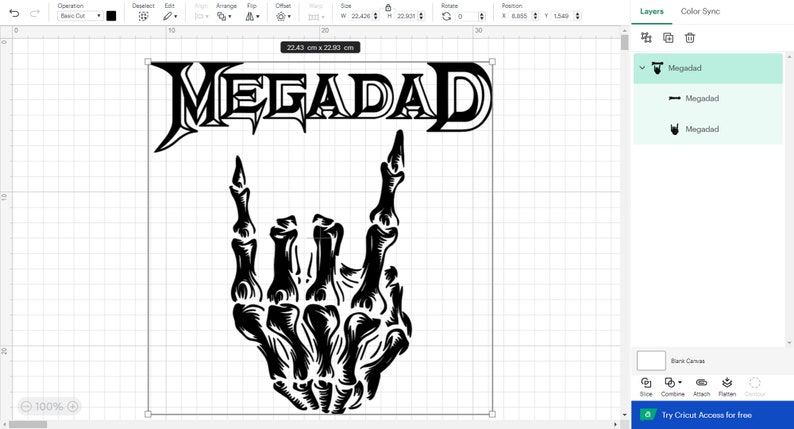The width and height of the screenshot is (794, 429).
Task: Toggle the aspect ratio lock icon
Action: coord(388,7)
